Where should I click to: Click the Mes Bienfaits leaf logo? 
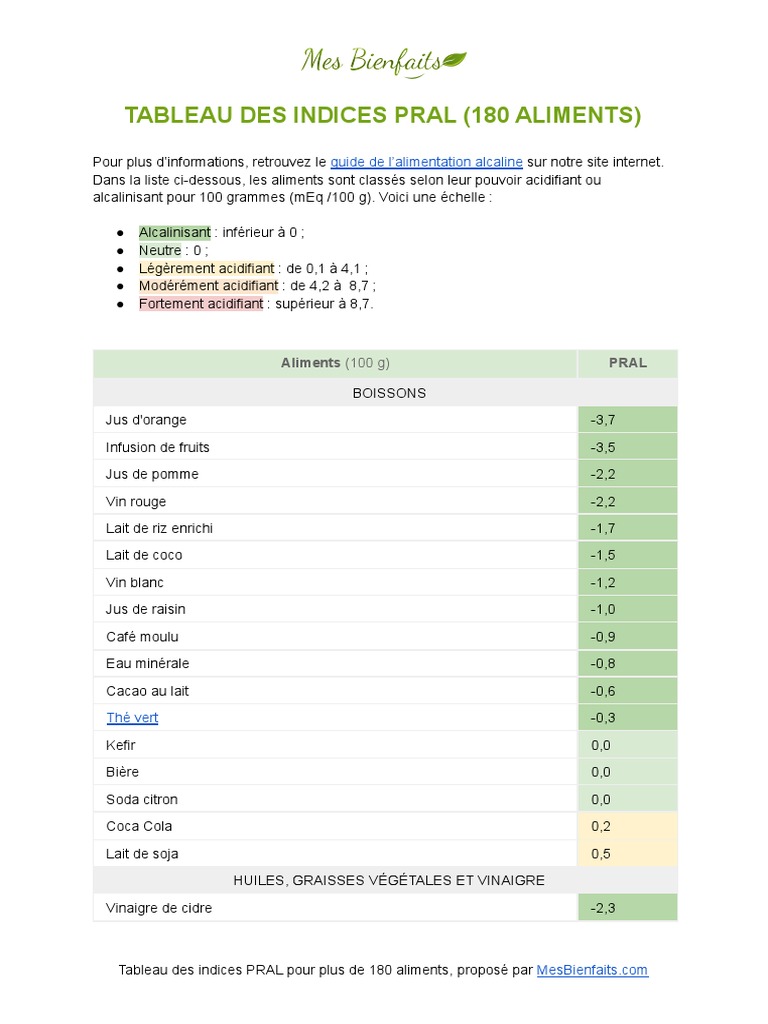click(384, 62)
